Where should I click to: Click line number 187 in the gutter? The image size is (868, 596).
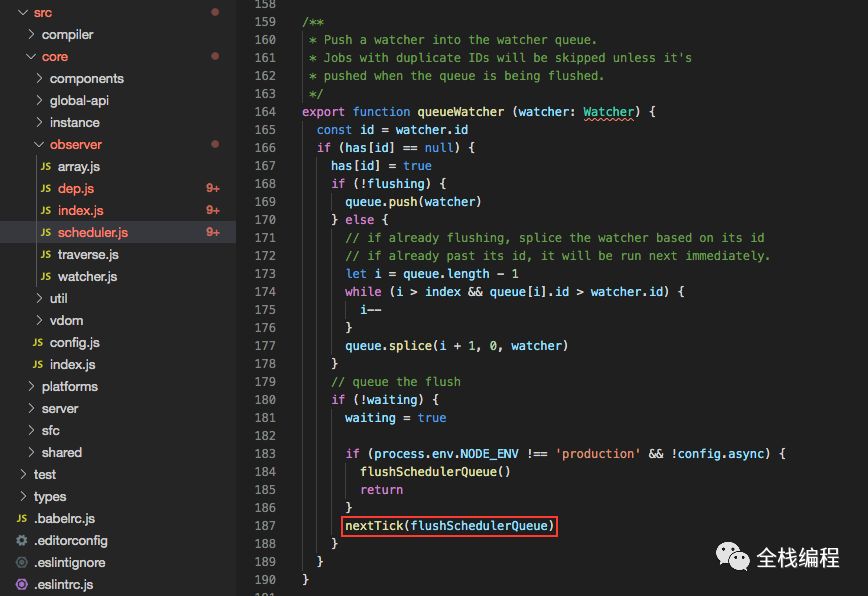[265, 525]
